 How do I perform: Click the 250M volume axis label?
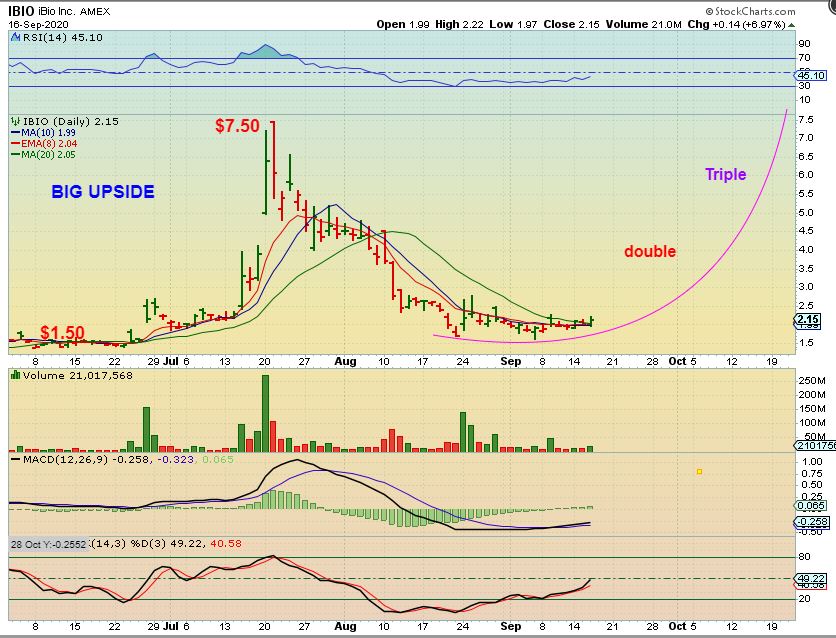pos(811,381)
